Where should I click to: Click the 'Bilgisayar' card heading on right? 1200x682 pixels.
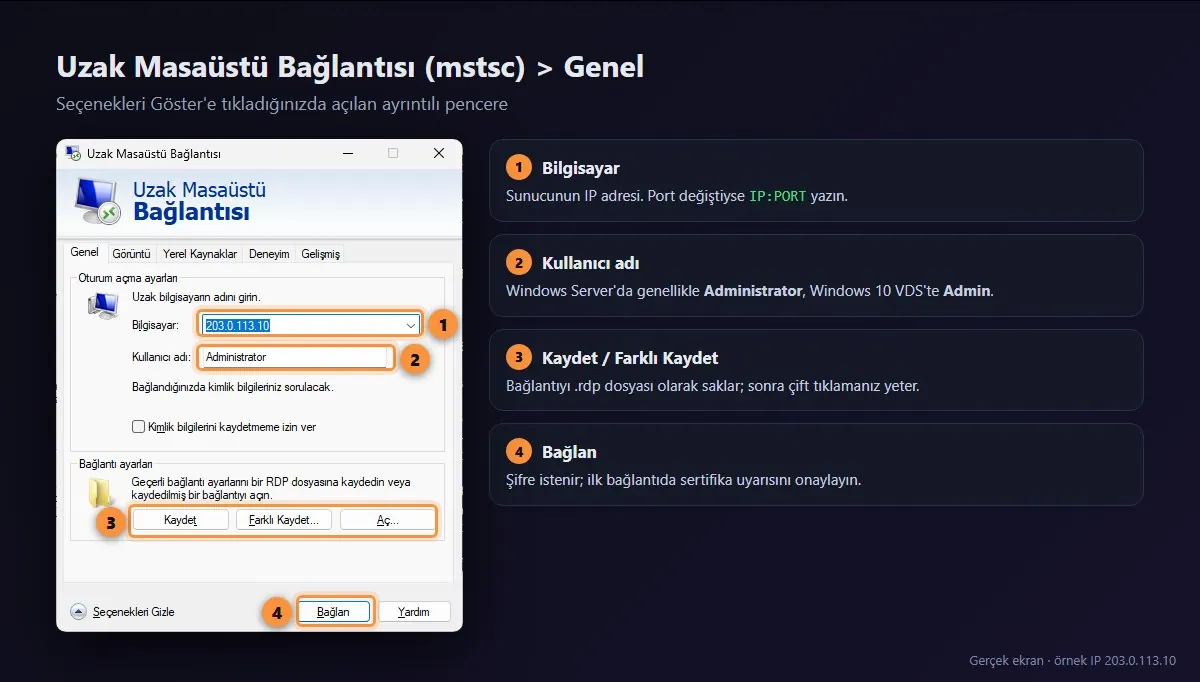click(581, 168)
